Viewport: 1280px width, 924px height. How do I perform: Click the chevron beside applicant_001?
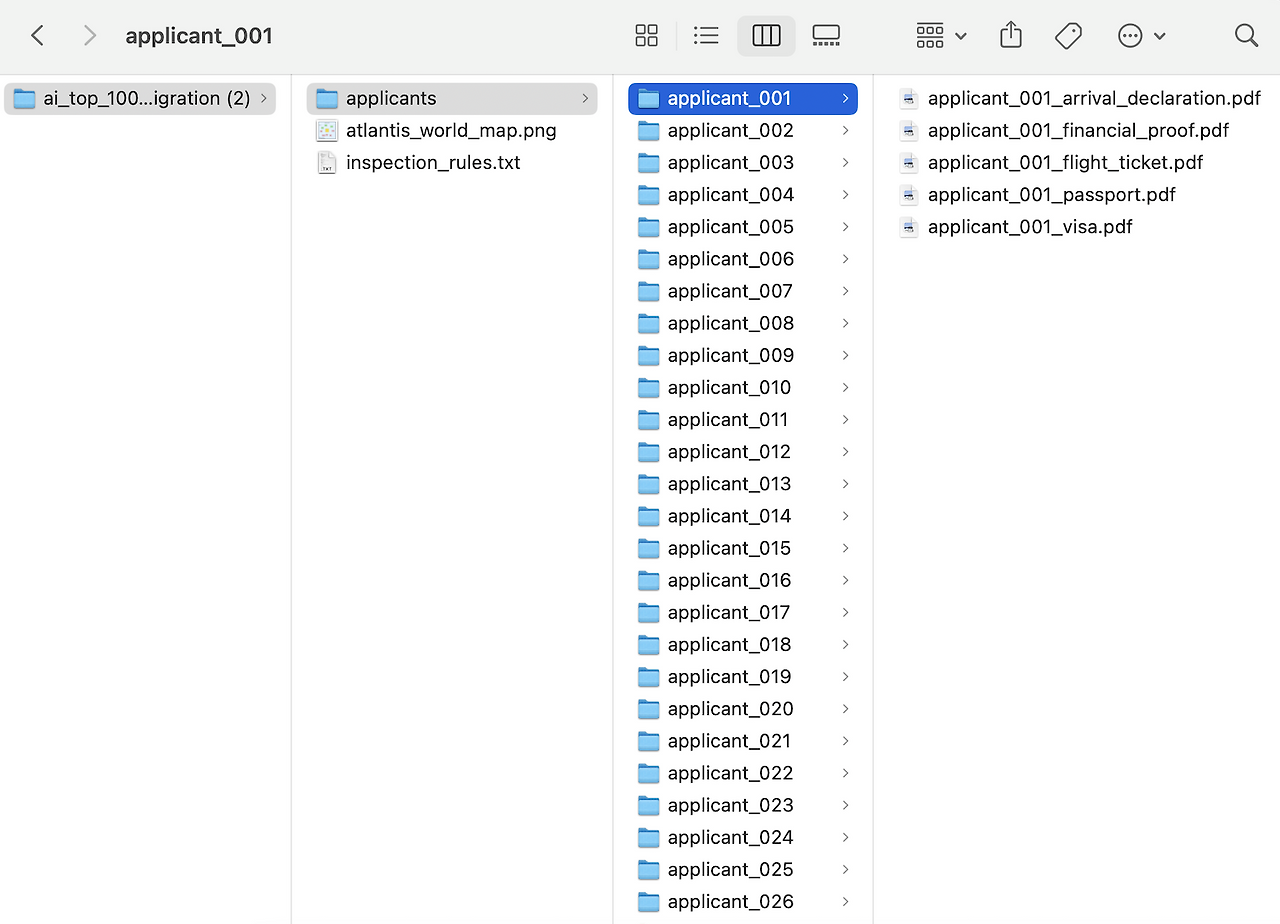click(845, 98)
